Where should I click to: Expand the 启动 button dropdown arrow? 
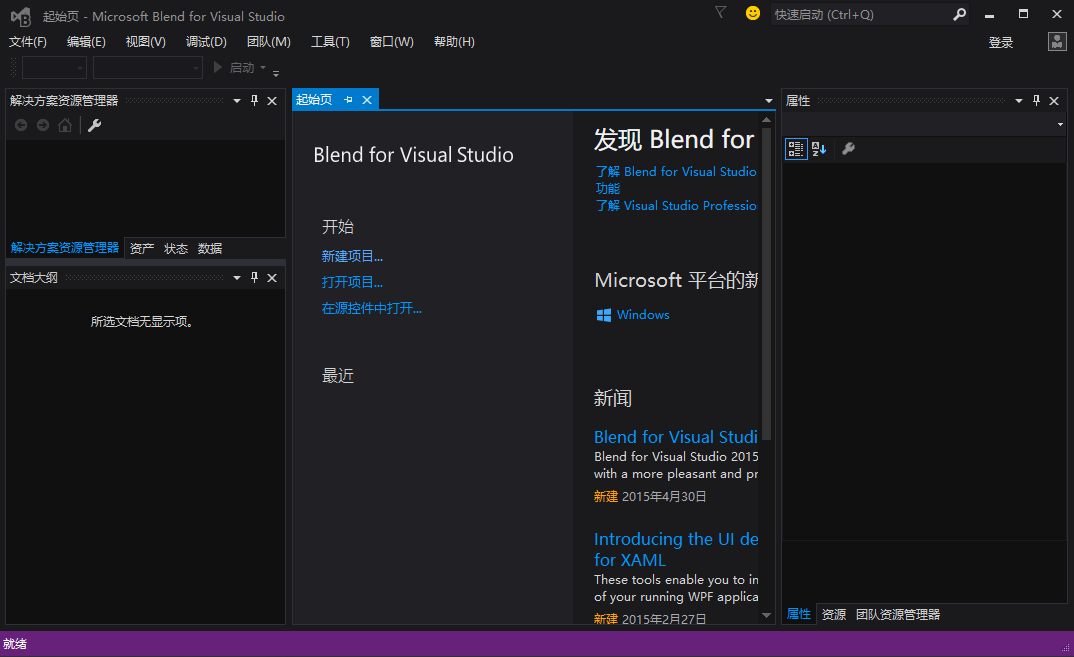coord(263,67)
